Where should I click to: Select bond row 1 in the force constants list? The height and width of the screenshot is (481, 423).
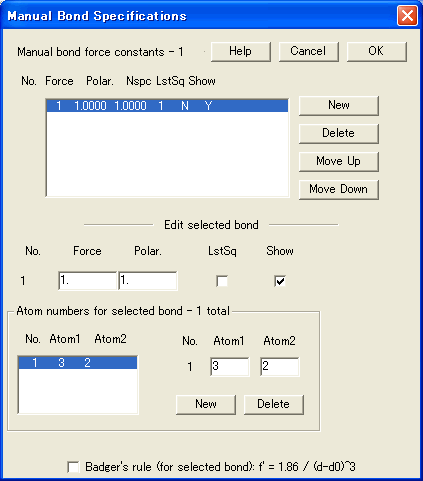167,106
